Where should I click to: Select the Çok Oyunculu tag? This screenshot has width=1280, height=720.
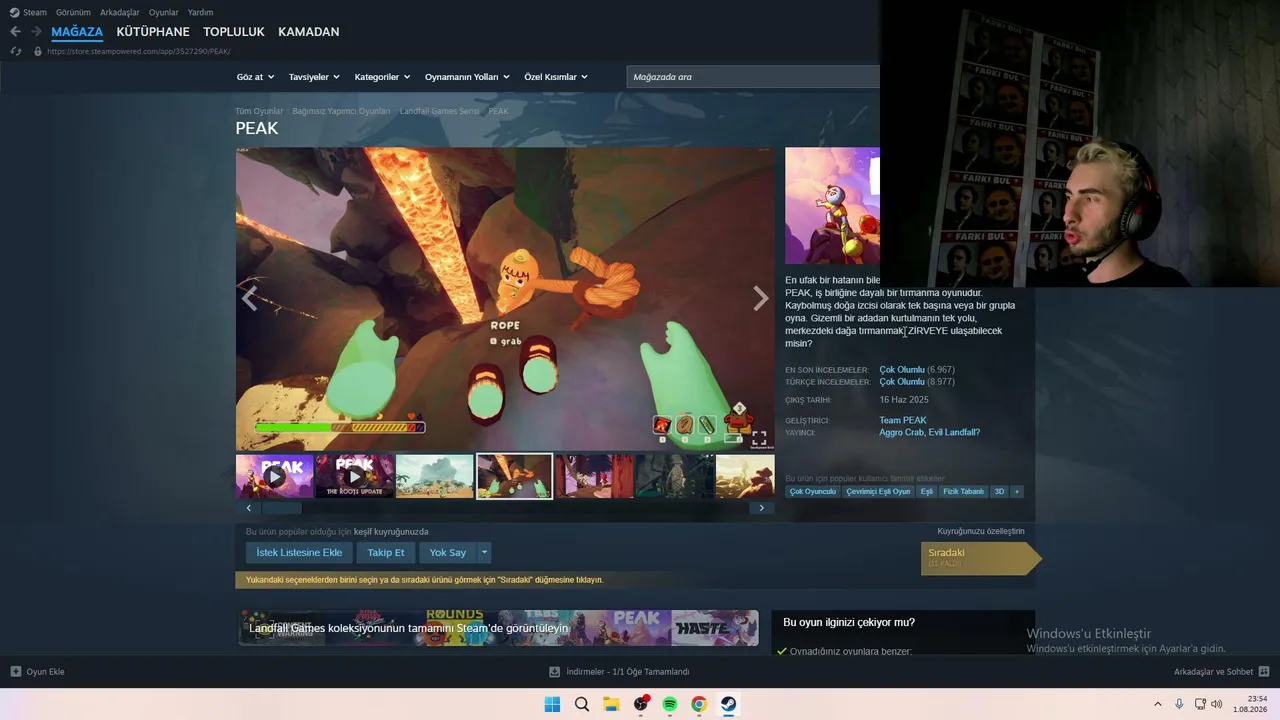pyautogui.click(x=813, y=492)
